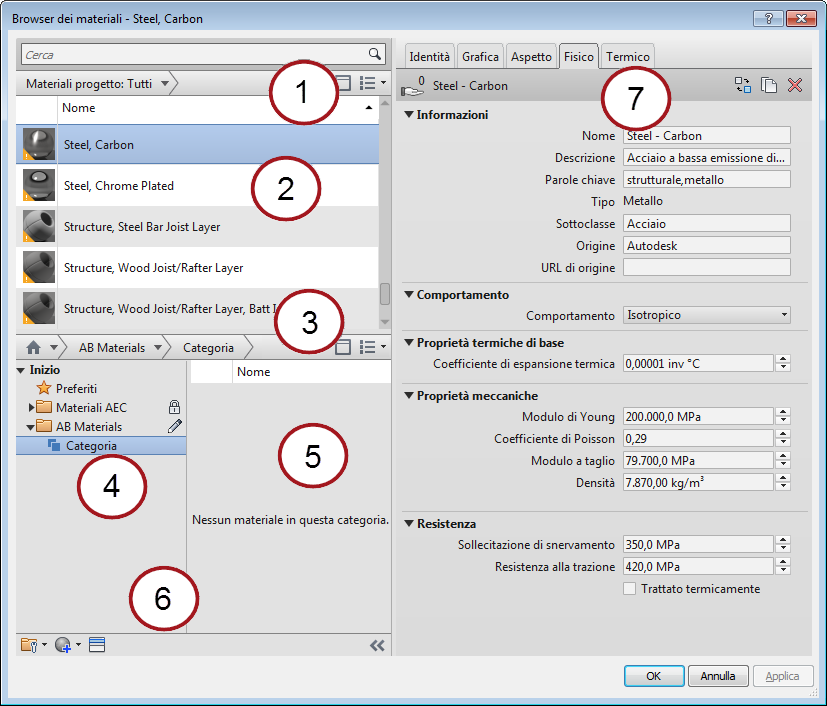Switch to the Identità tab
The height and width of the screenshot is (706, 827).
429,56
